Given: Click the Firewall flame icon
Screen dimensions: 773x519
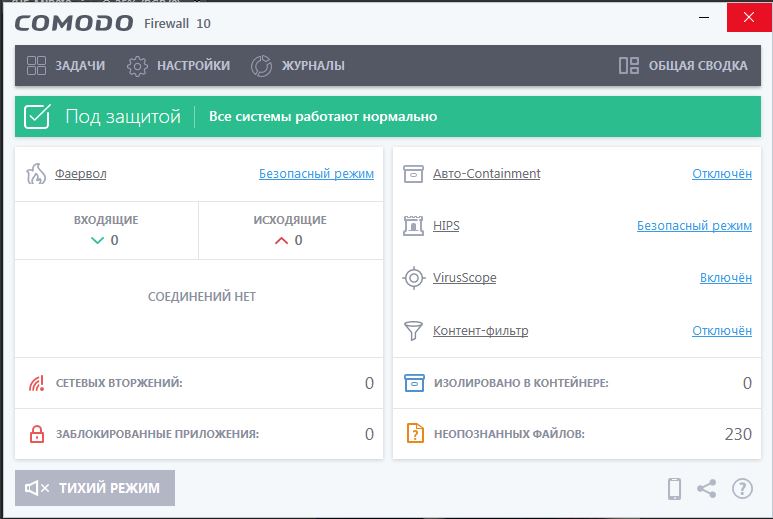Looking at the screenshot, I should click(x=36, y=174).
